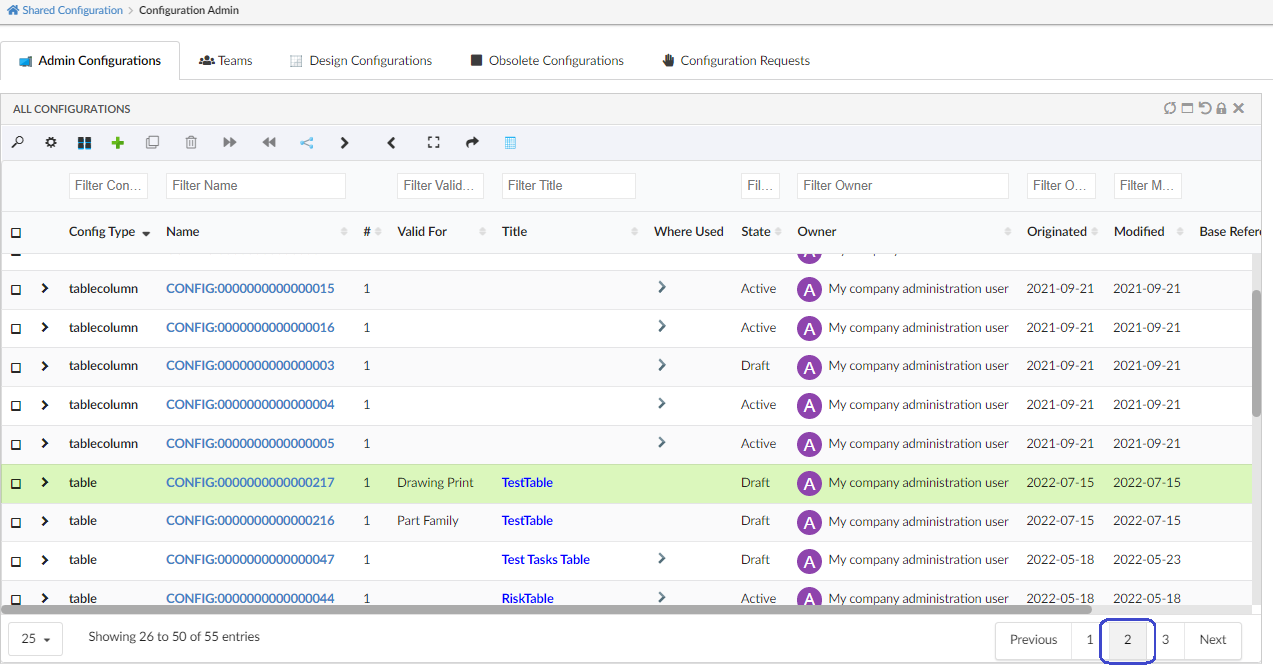
Task: Click the lock icon in panel header
Action: coord(1221,109)
